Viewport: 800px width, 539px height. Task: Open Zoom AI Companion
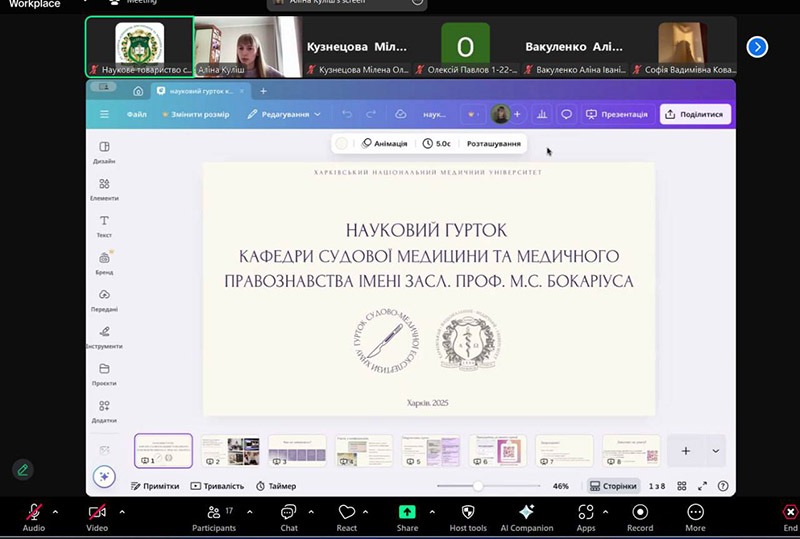tap(526, 516)
